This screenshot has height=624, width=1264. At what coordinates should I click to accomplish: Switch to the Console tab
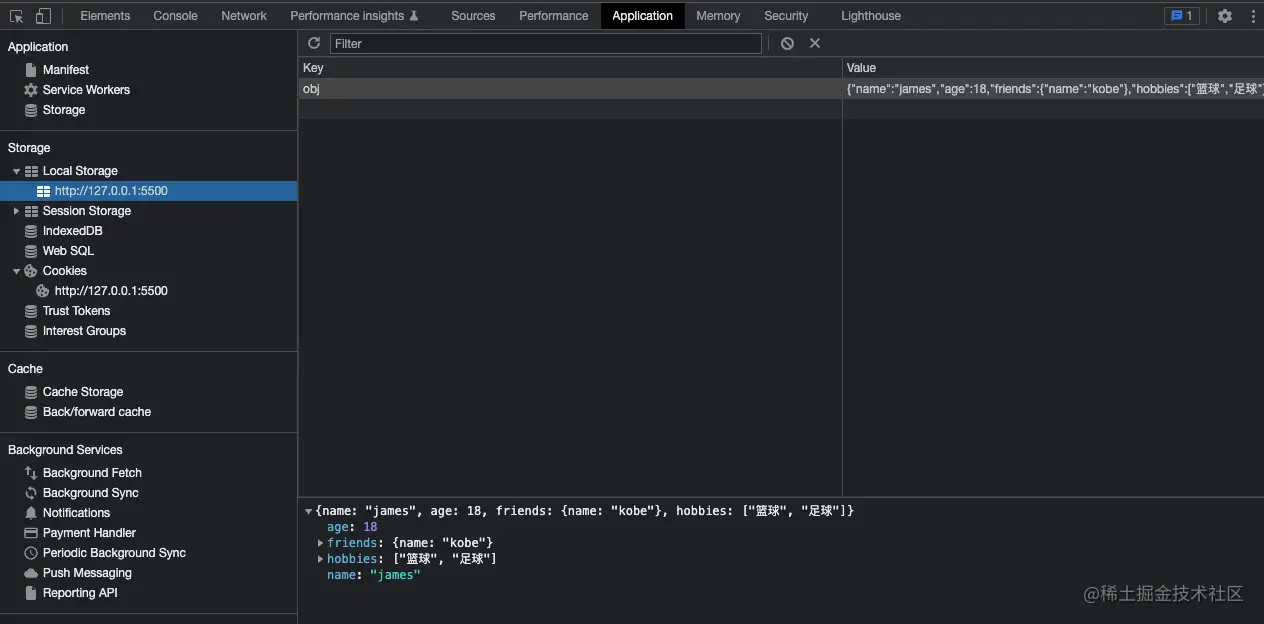tap(176, 16)
